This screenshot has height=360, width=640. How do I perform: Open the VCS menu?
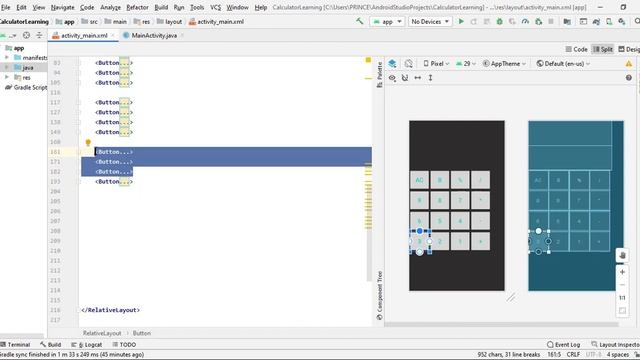click(216, 7)
